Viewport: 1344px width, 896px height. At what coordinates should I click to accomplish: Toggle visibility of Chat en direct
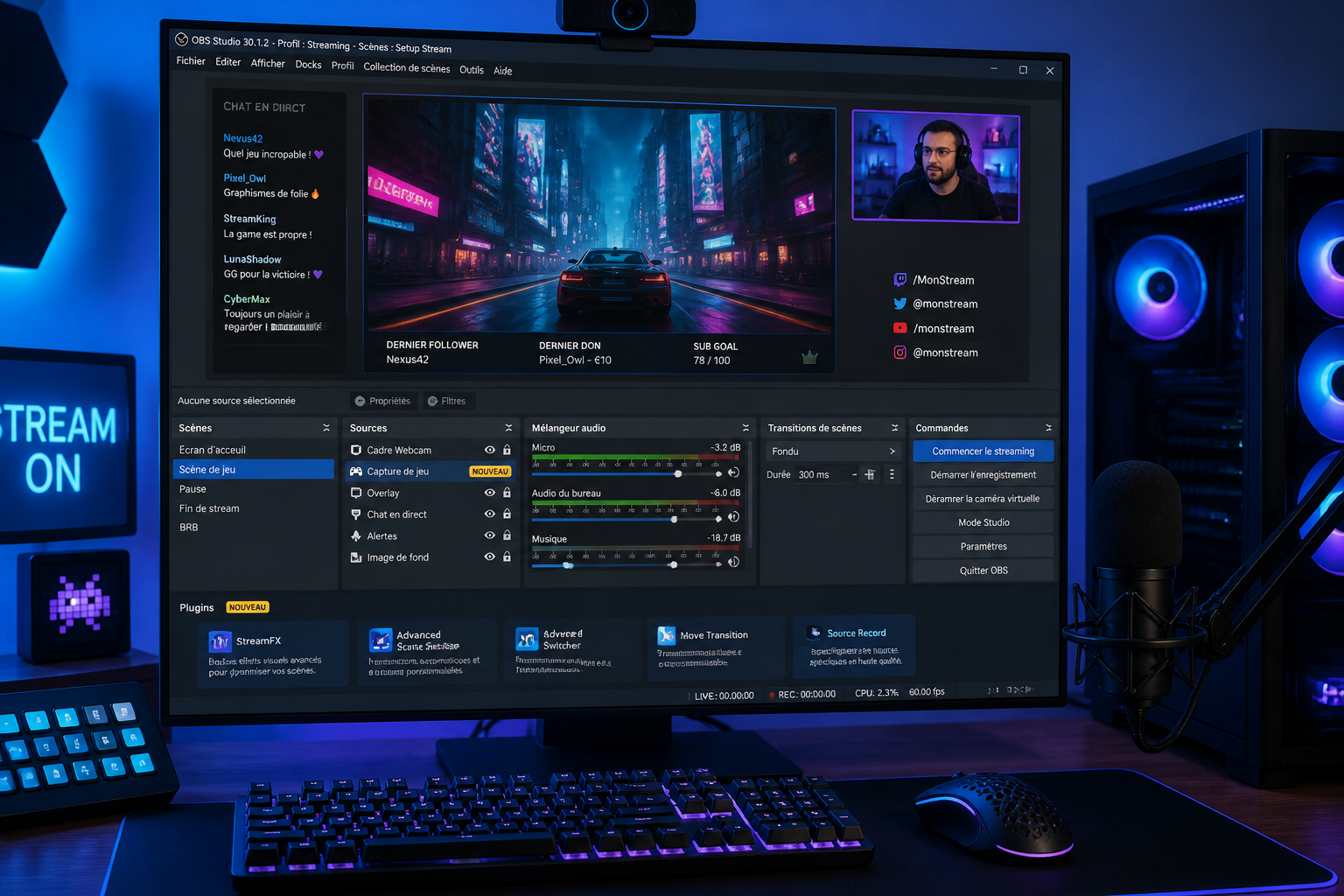490,514
